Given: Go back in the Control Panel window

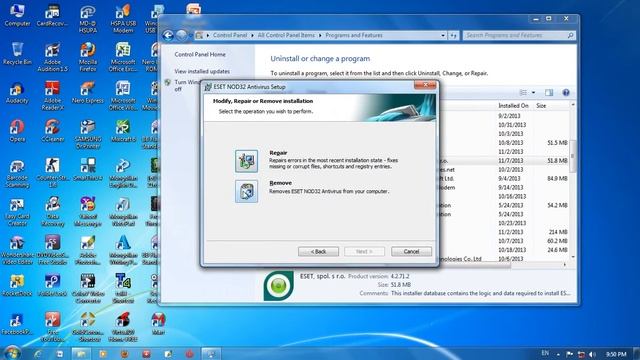Looking at the screenshot, I should click(168, 36).
